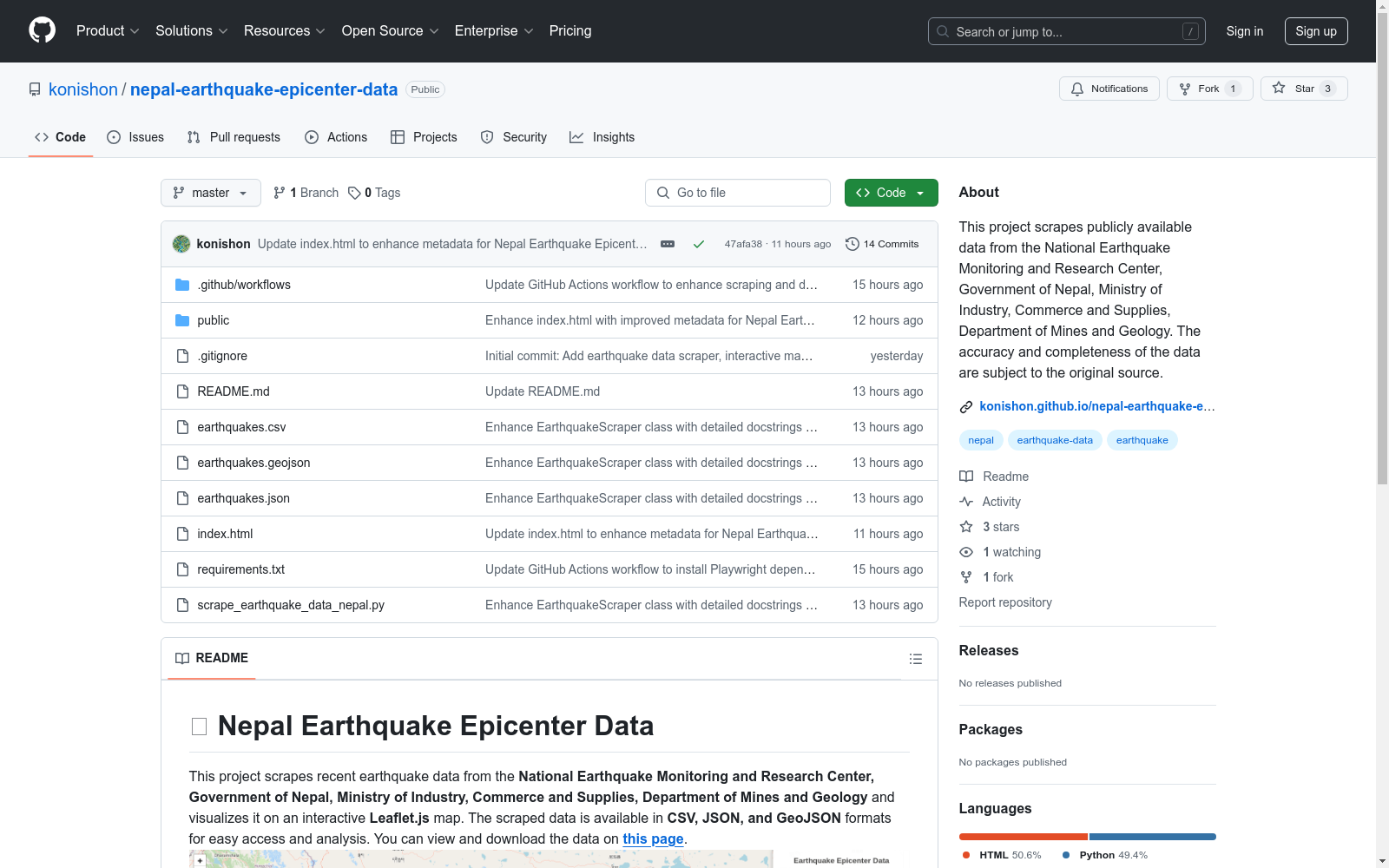
Task: Expand the Open Source menu
Action: tap(391, 31)
